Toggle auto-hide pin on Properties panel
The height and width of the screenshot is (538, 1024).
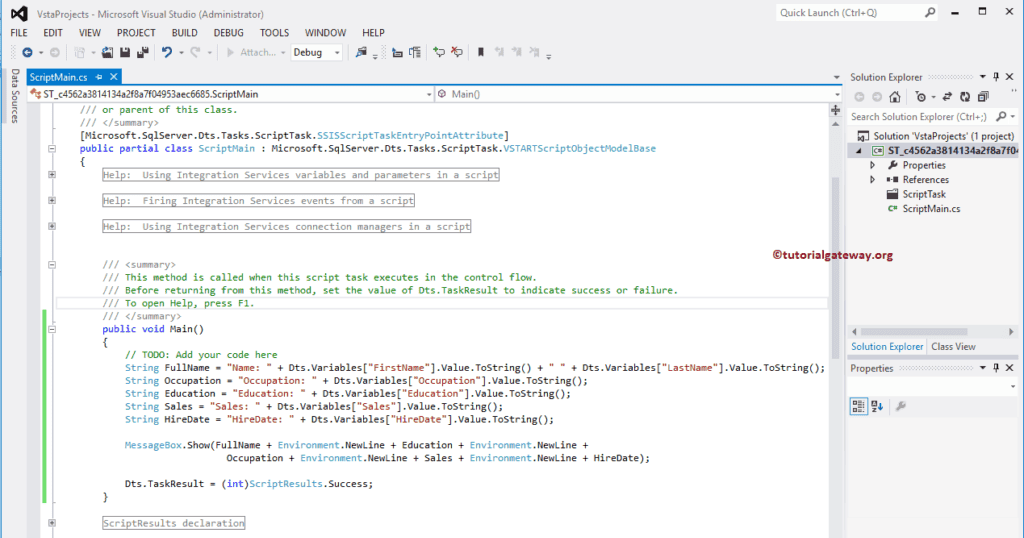pos(996,368)
